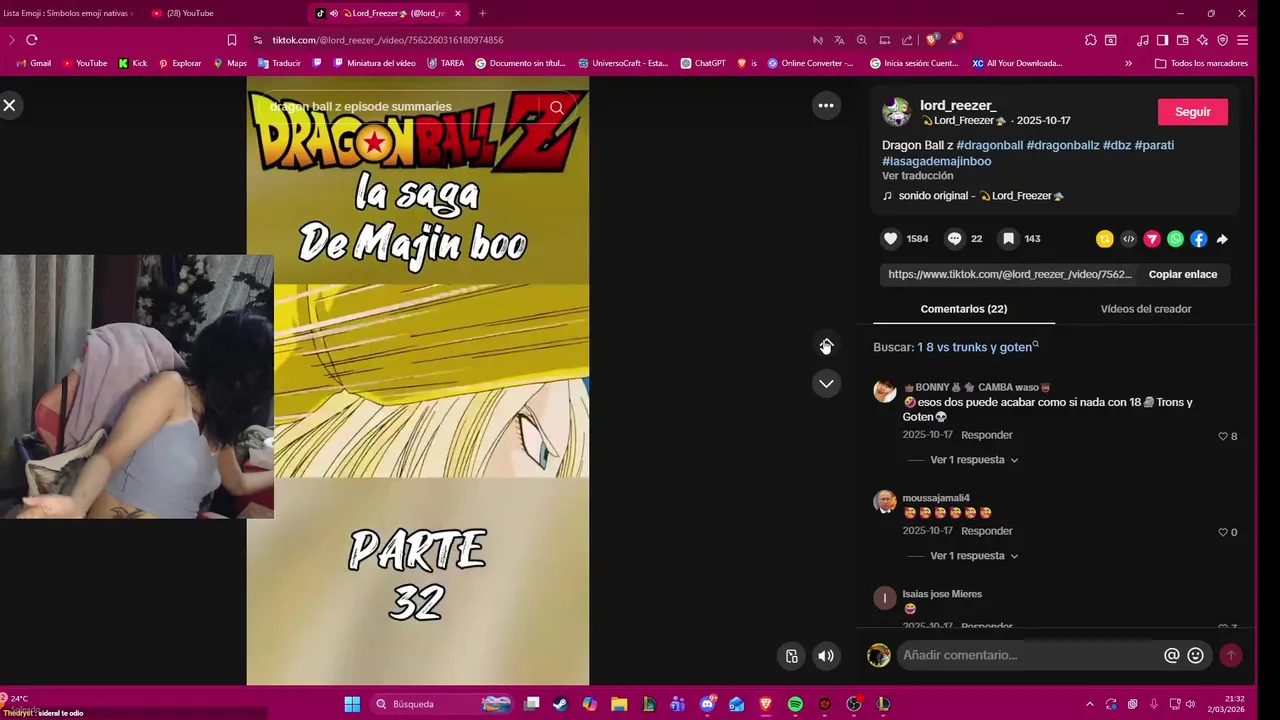
Task: Expand Ver 1 respuesta under moussajamali4's comment
Action: pos(974,556)
